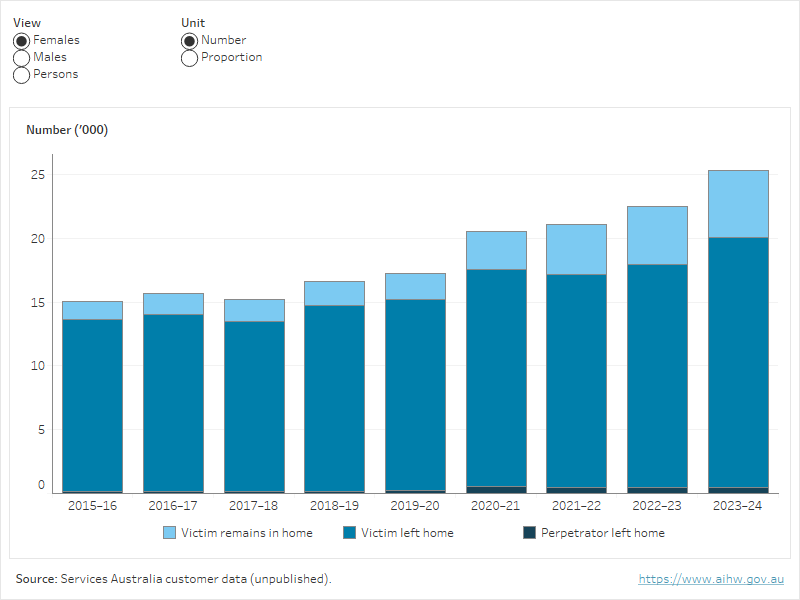This screenshot has width=800, height=600.
Task: Click the 2020–21 bar
Action: coord(495,360)
